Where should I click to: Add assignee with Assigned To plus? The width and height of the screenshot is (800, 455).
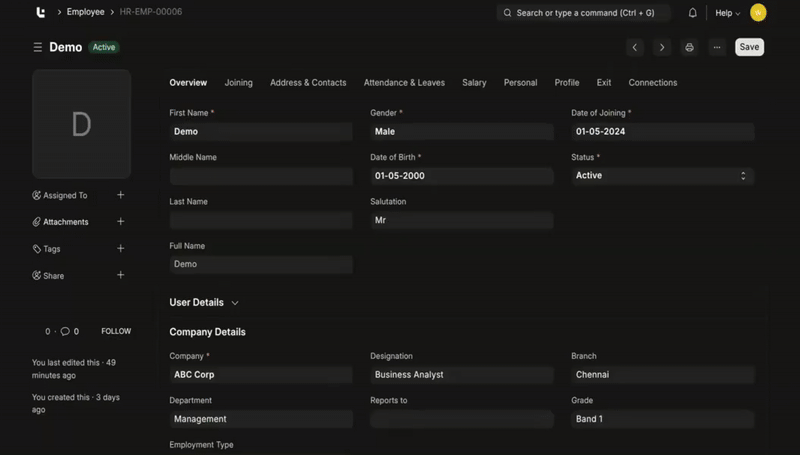121,195
